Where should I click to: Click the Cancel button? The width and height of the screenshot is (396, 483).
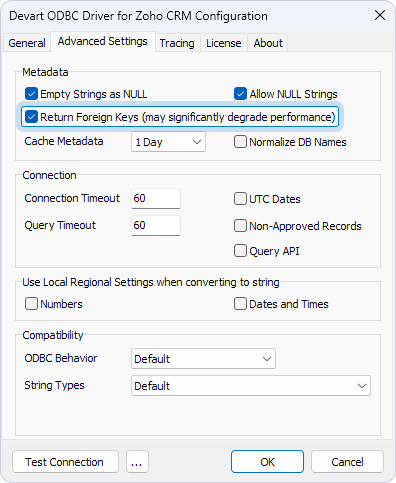pos(347,462)
